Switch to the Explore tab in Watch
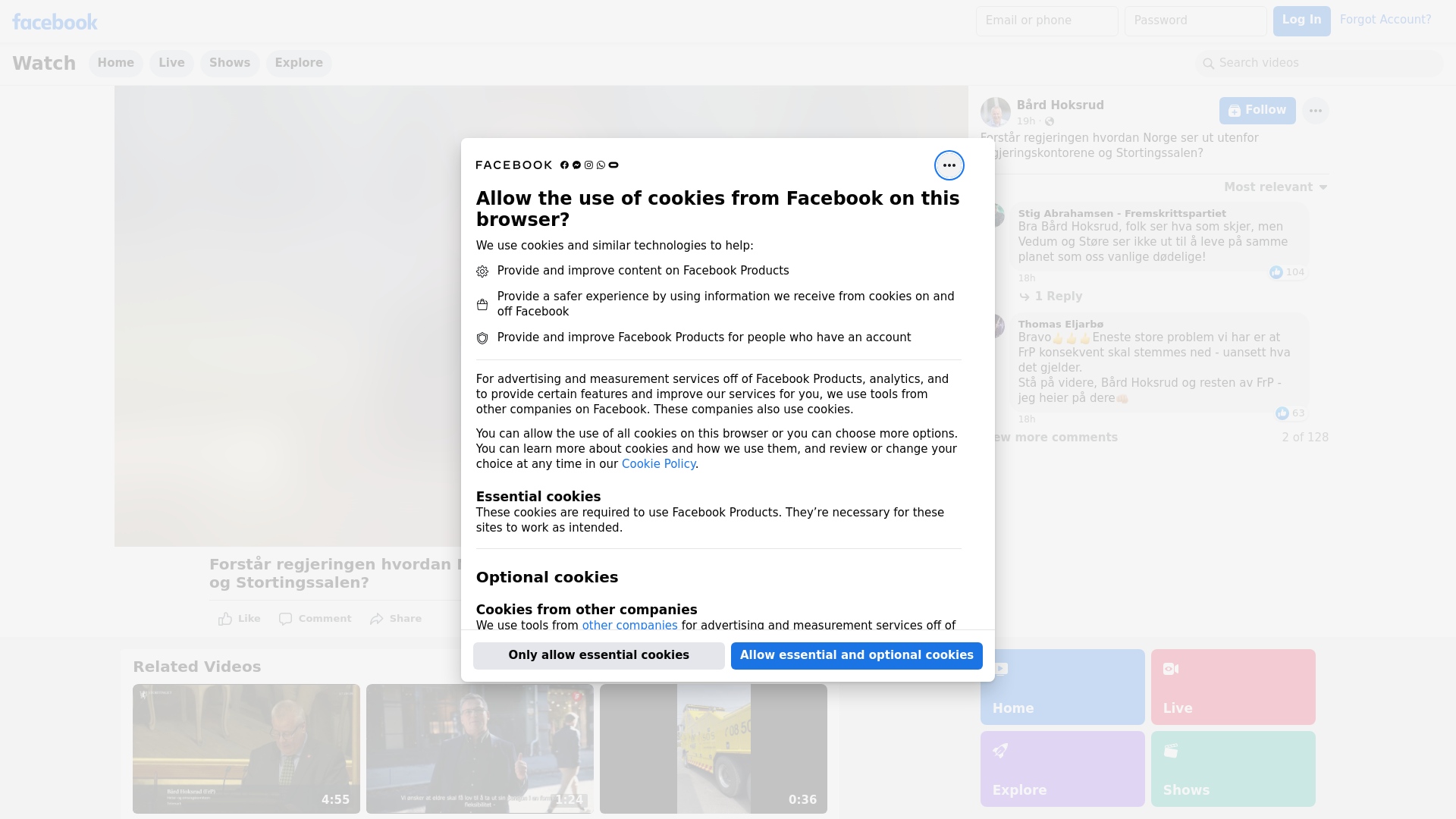Screen dimensions: 1456x819 tap(299, 63)
